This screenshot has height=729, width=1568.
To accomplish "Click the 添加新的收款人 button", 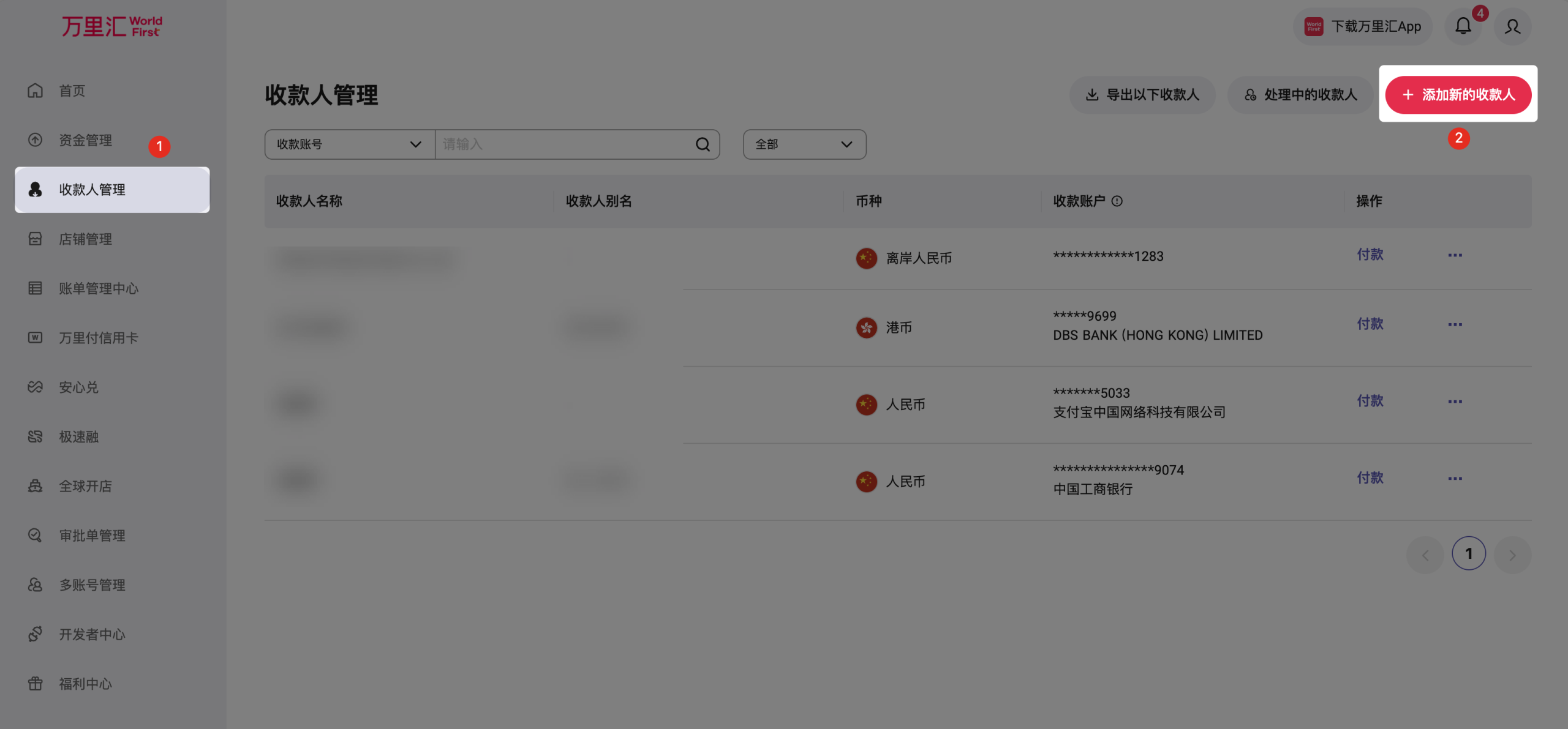I will (x=1458, y=95).
